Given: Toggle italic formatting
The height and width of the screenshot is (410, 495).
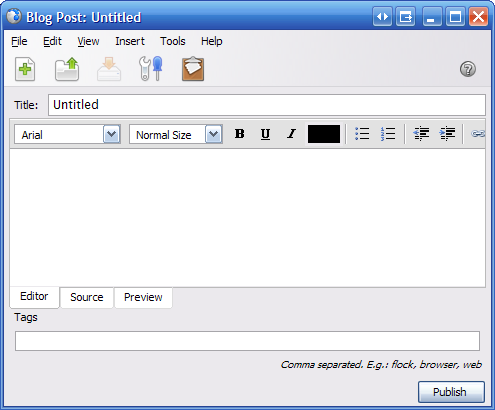Looking at the screenshot, I should 291,134.
